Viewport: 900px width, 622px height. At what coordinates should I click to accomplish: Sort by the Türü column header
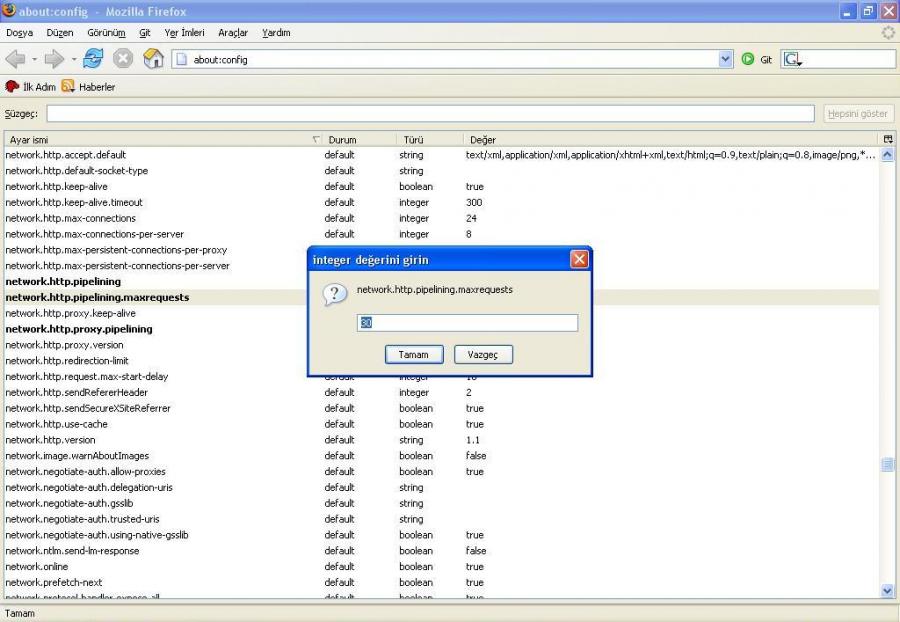(x=430, y=139)
